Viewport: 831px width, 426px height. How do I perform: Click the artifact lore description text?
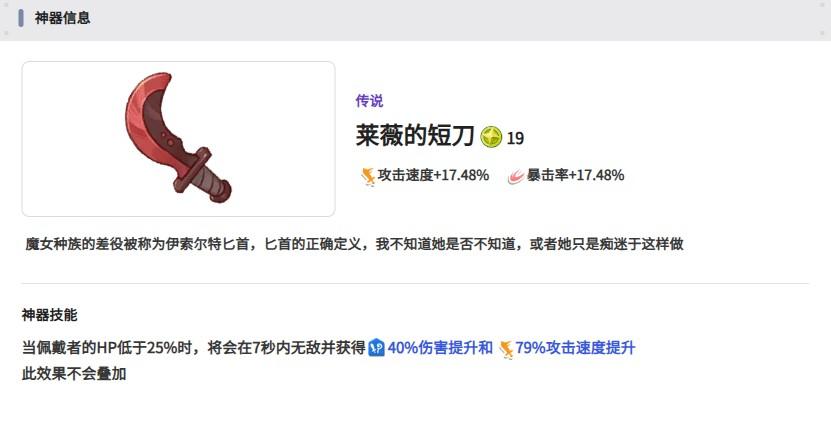click(x=355, y=244)
